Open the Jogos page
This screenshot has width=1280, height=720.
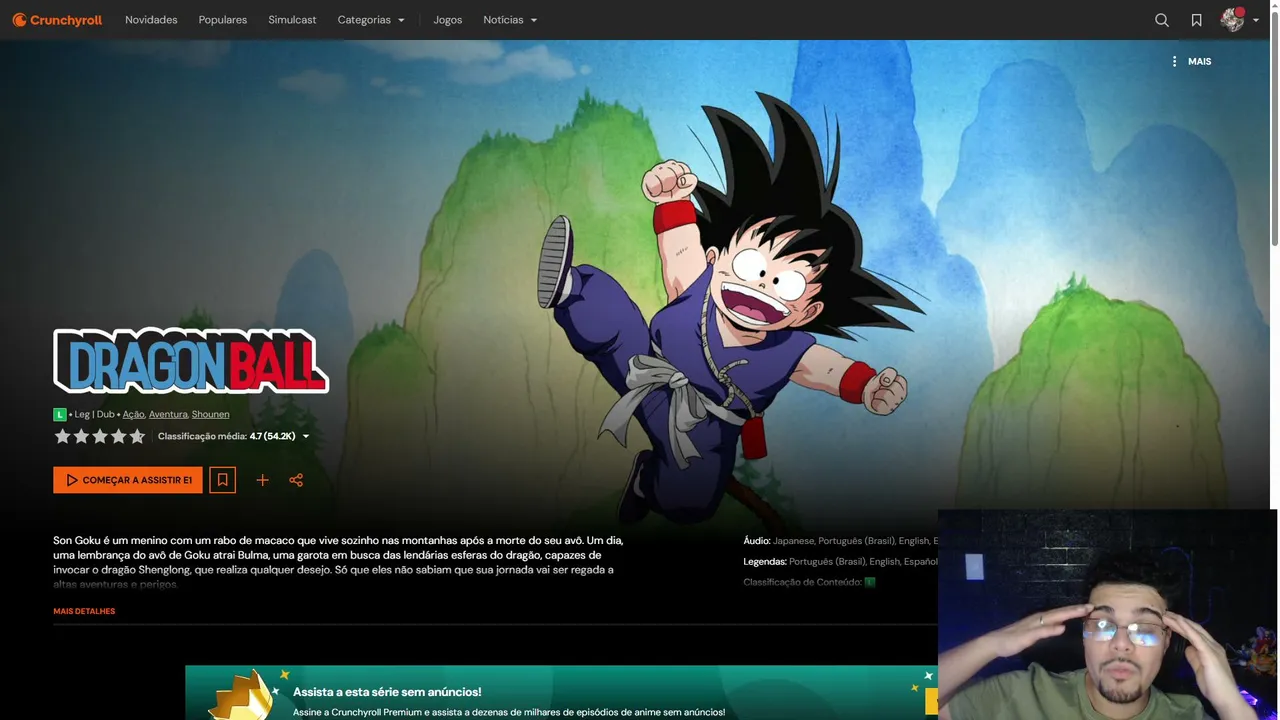447,20
